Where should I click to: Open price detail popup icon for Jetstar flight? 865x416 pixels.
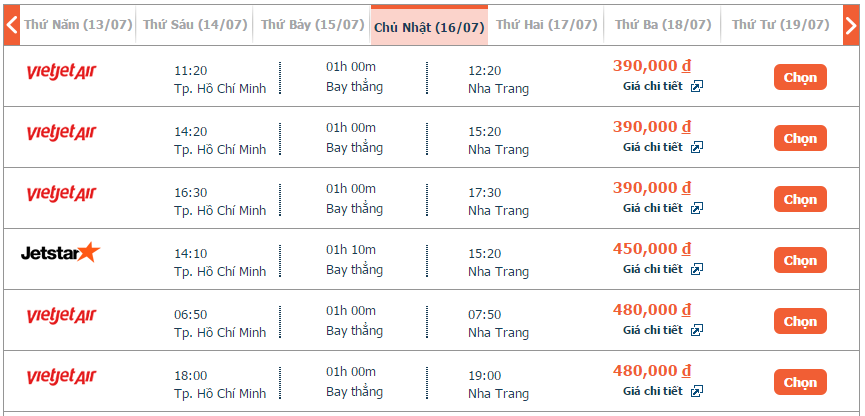point(697,270)
